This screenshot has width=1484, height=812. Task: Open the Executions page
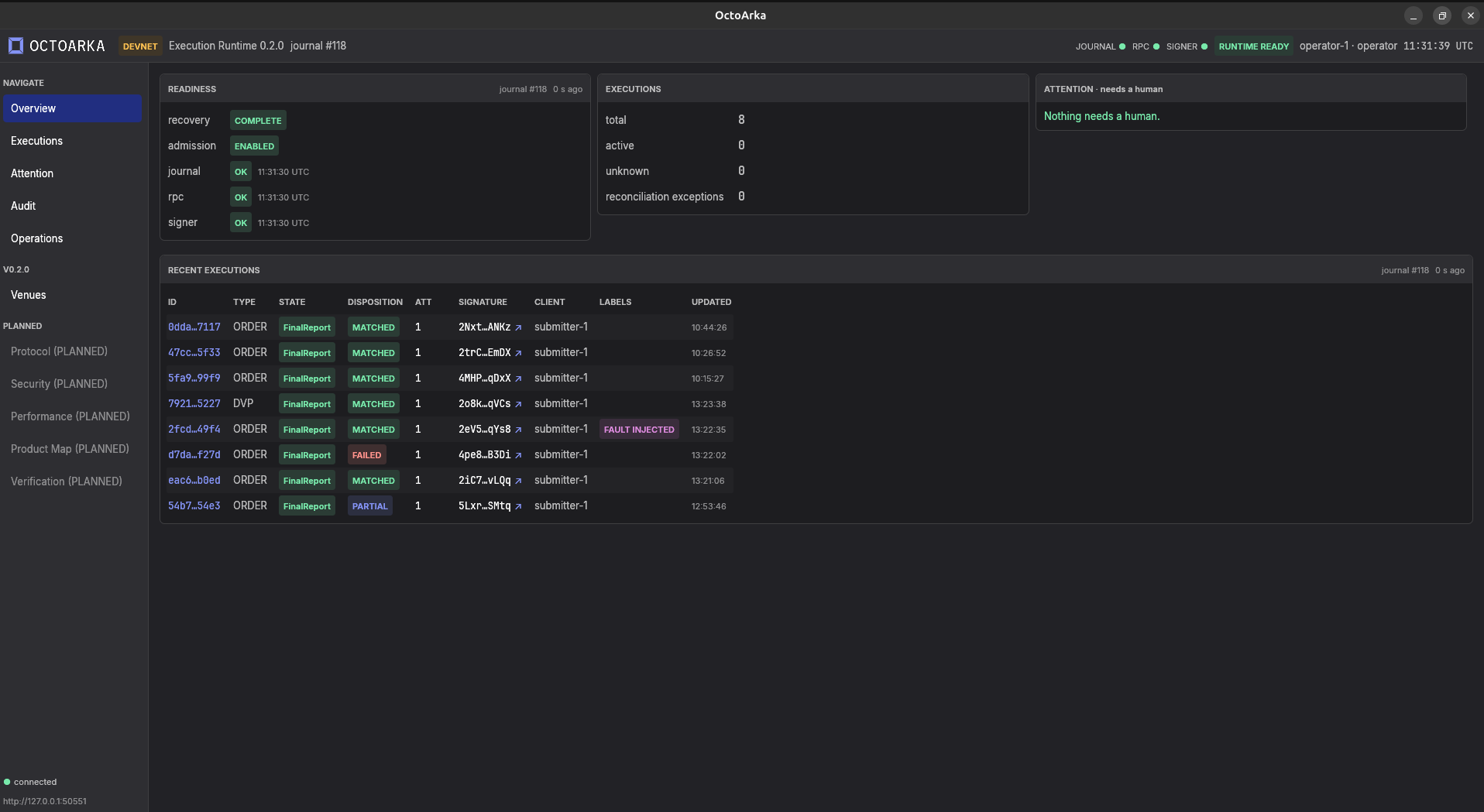[x=72, y=141]
